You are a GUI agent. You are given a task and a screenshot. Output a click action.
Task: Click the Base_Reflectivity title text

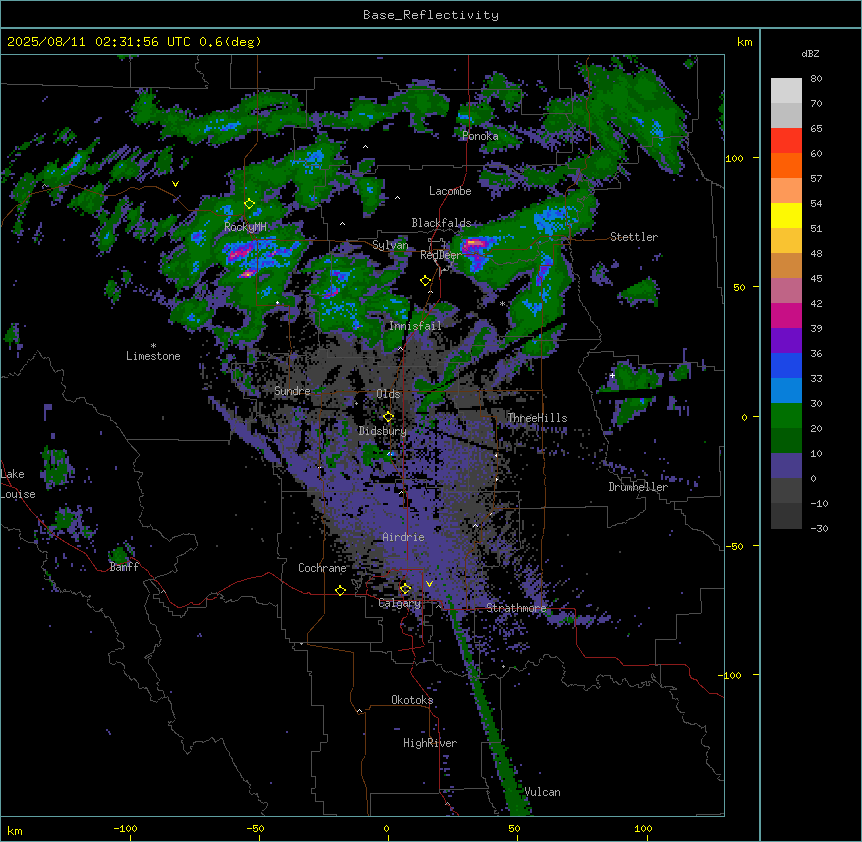pos(430,15)
